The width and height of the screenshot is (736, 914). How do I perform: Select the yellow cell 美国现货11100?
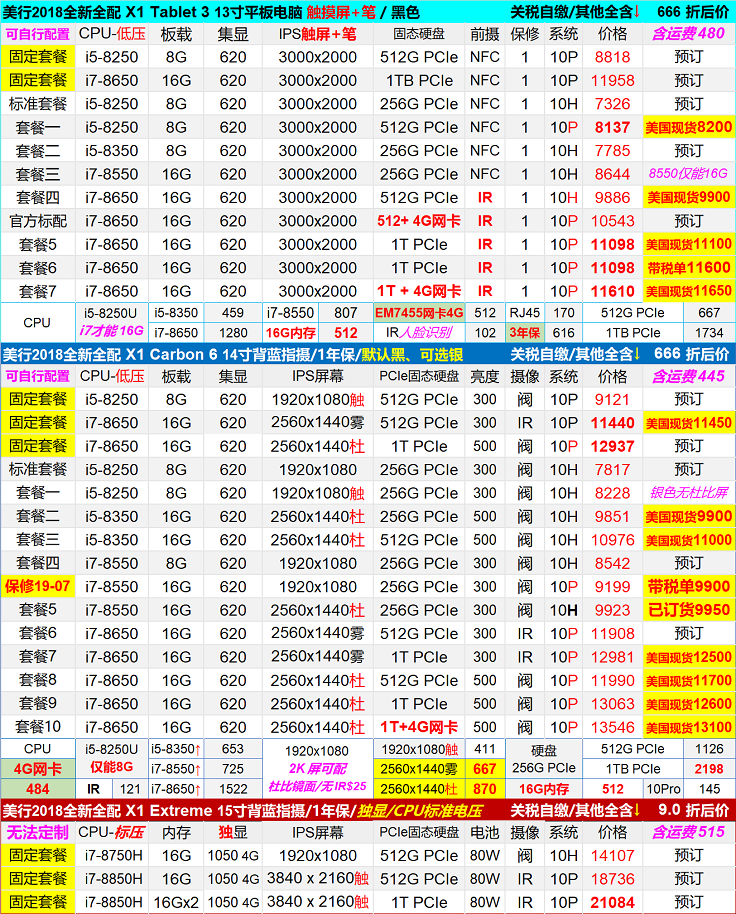pos(688,244)
